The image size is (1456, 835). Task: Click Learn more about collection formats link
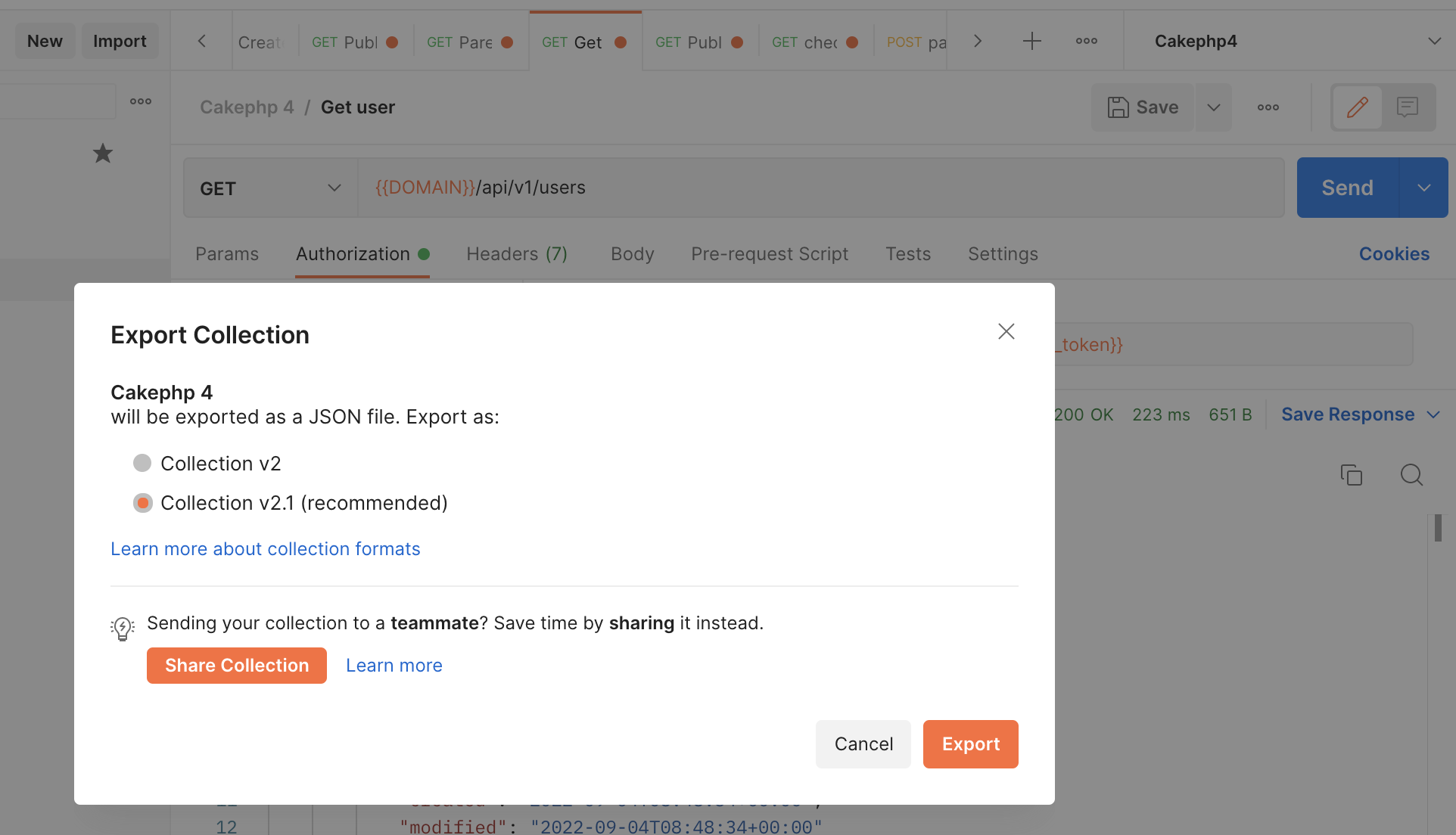264,548
